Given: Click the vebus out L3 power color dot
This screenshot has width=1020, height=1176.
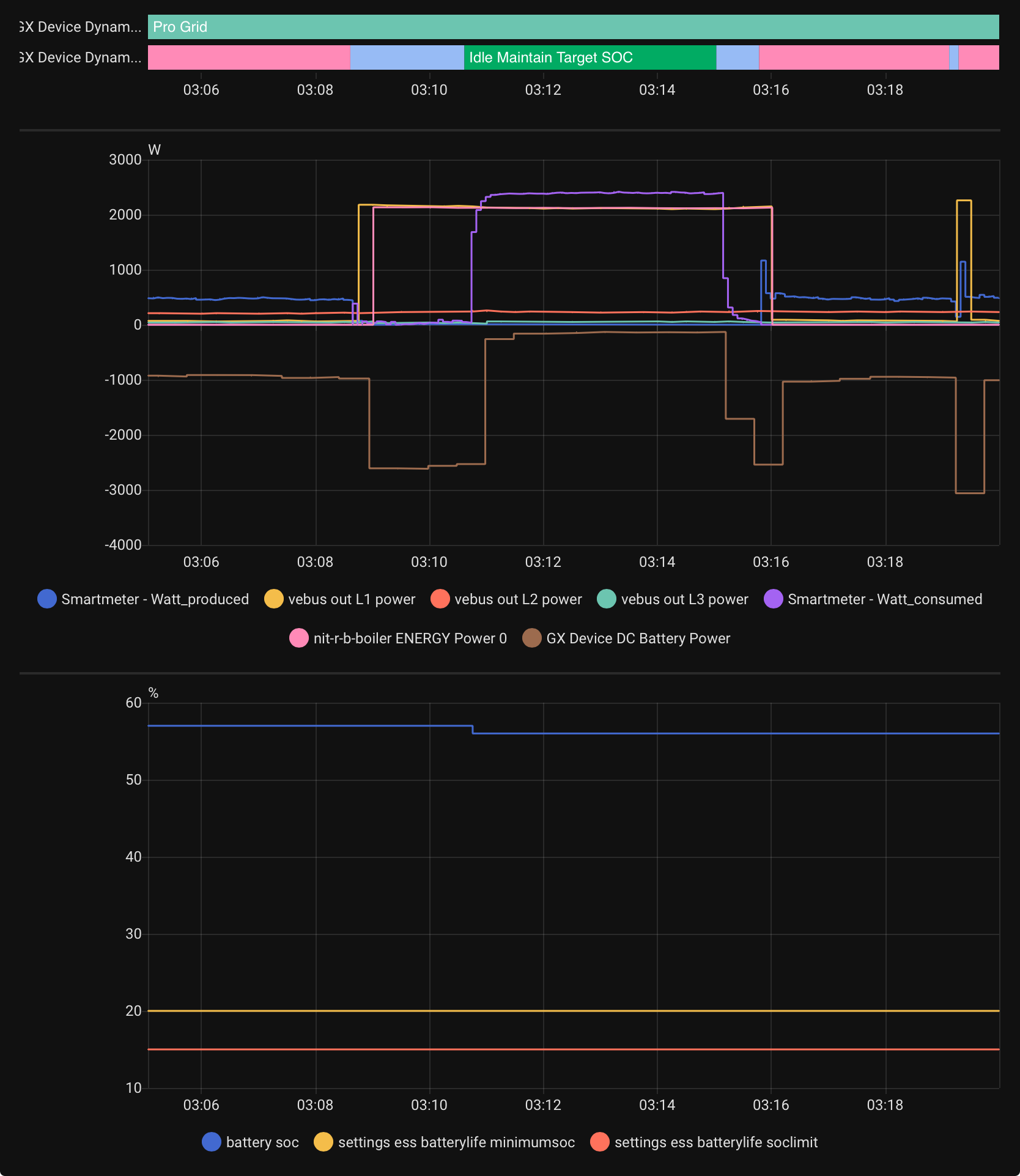Looking at the screenshot, I should click(607, 599).
